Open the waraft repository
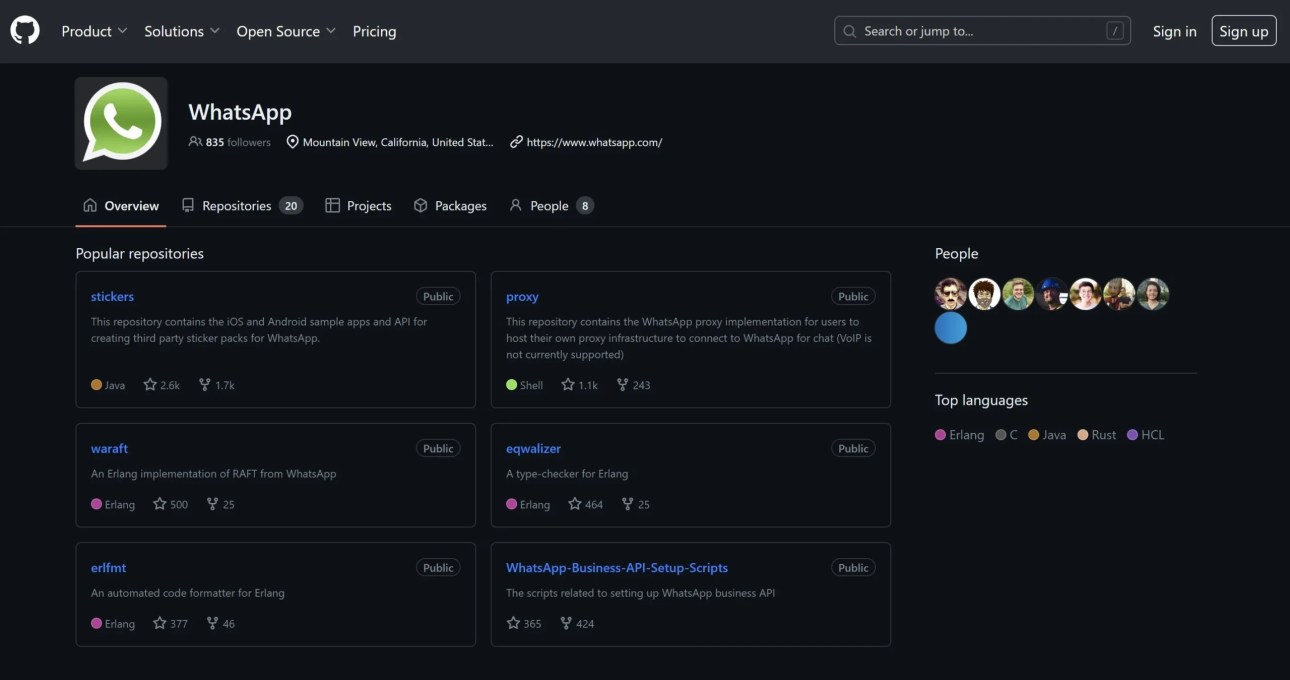1290x680 pixels. coord(109,449)
